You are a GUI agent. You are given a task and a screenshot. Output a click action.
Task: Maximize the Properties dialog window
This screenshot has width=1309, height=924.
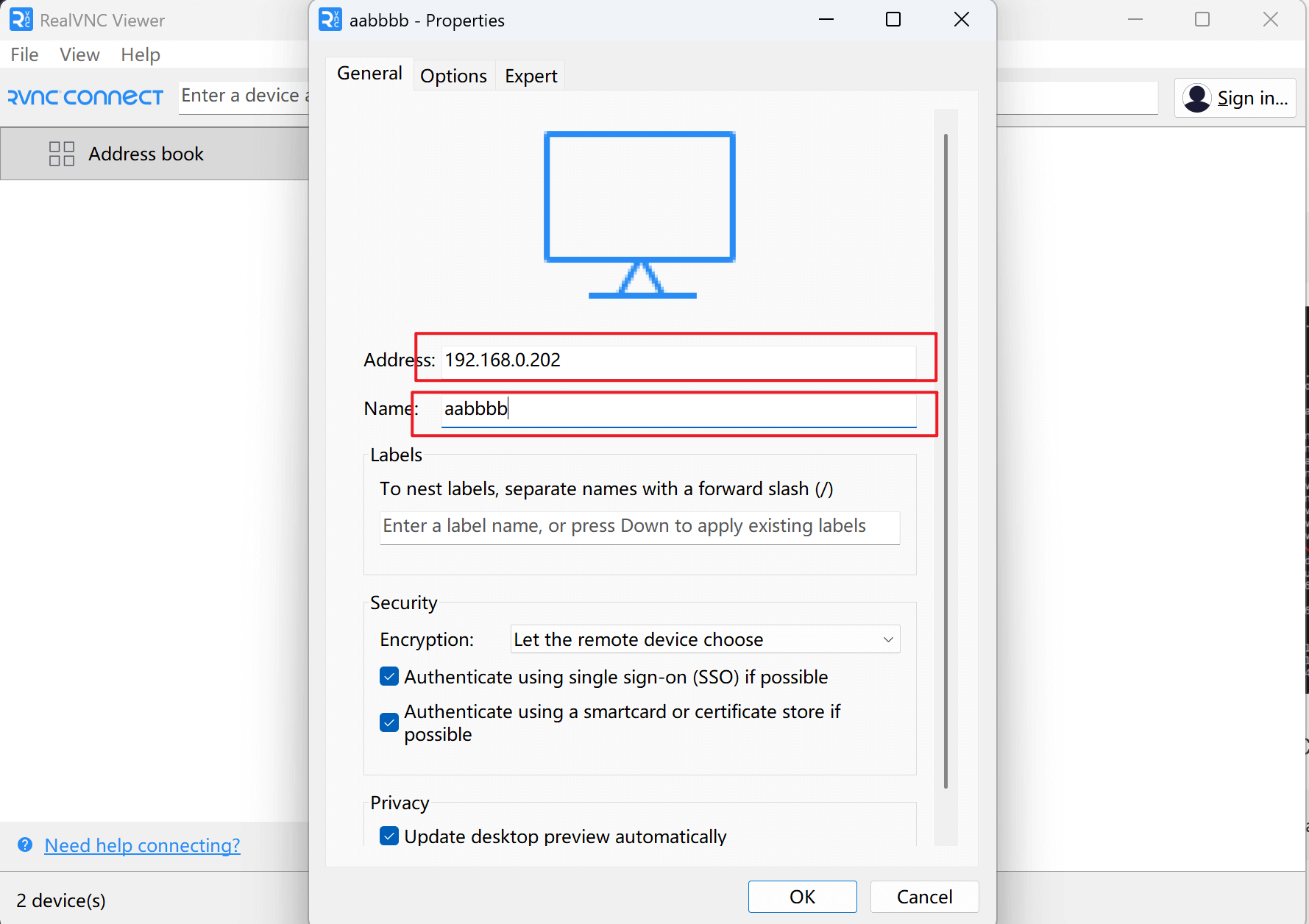pyautogui.click(x=893, y=20)
